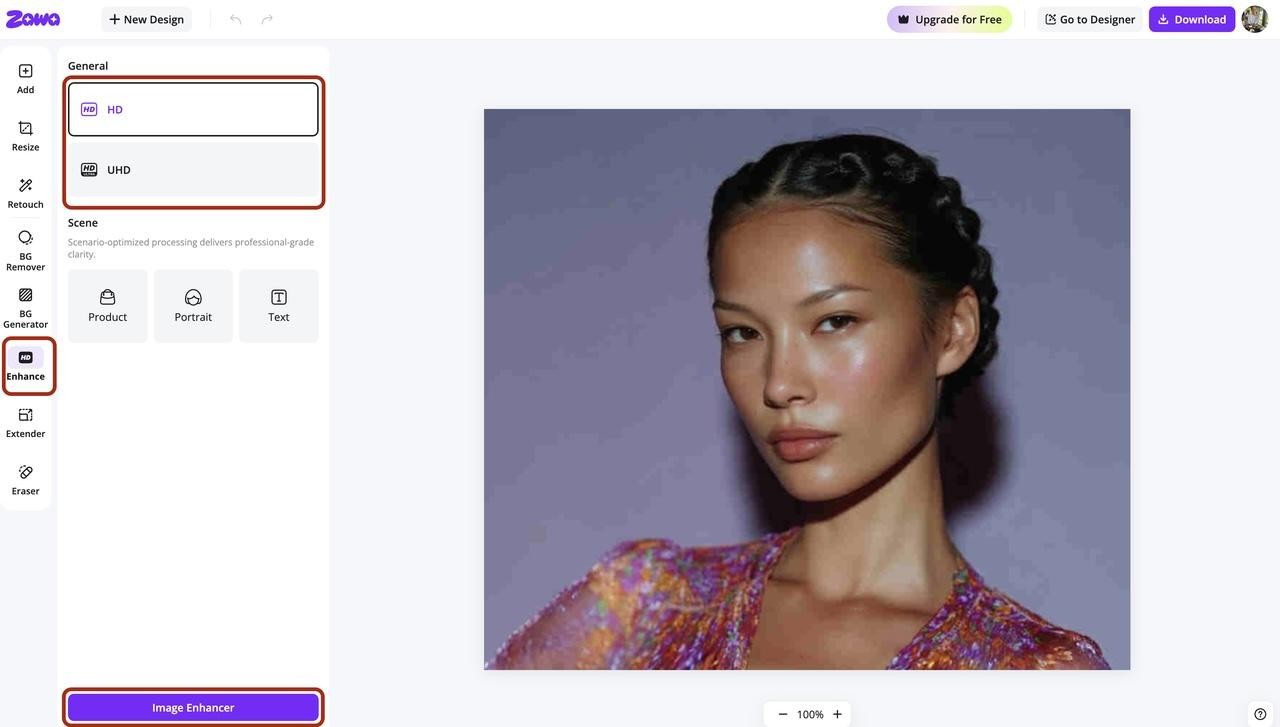Choose the UHD enhancement option

coord(193,169)
